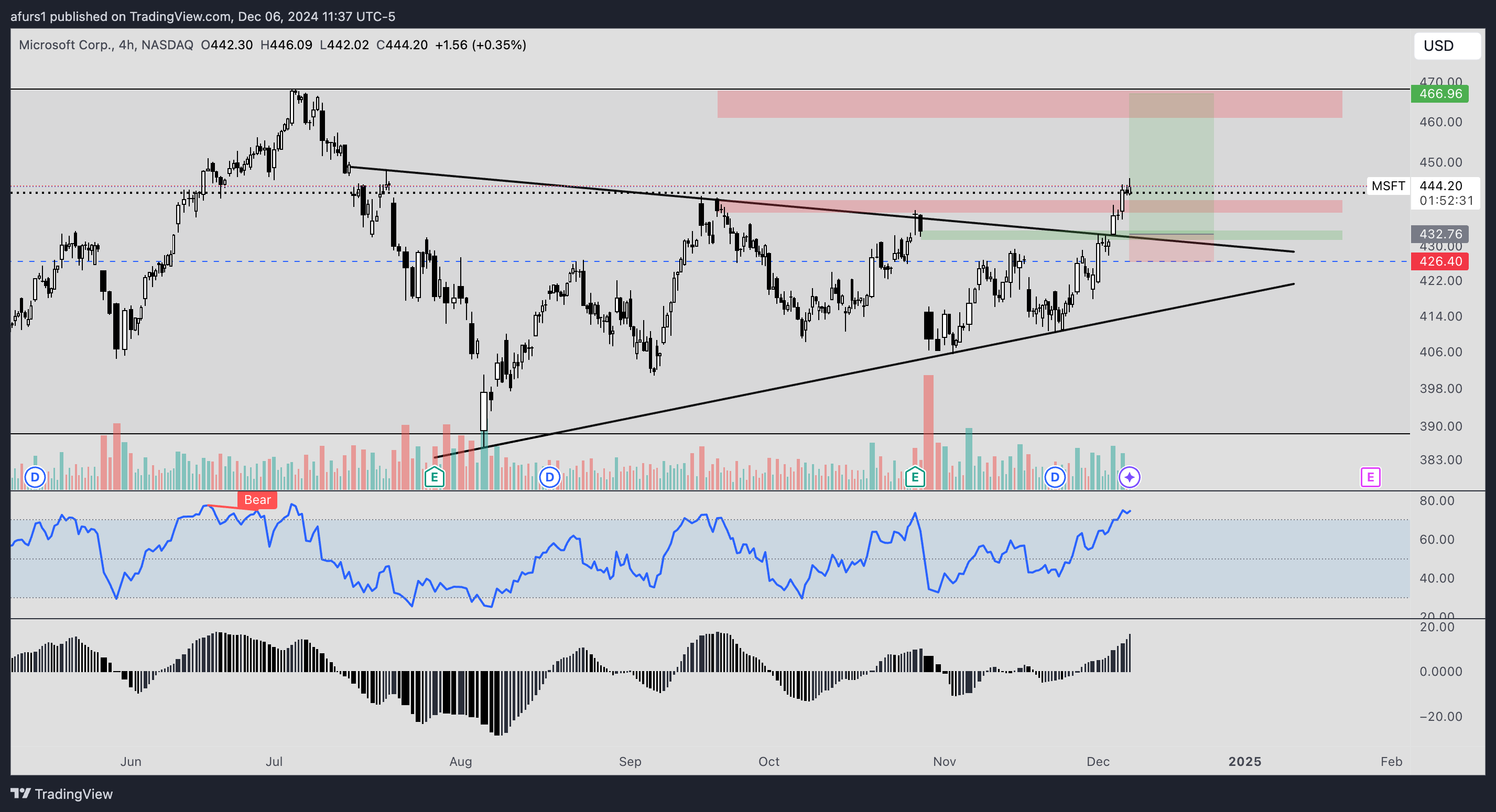Select the green long-position target zone

pos(1171,163)
